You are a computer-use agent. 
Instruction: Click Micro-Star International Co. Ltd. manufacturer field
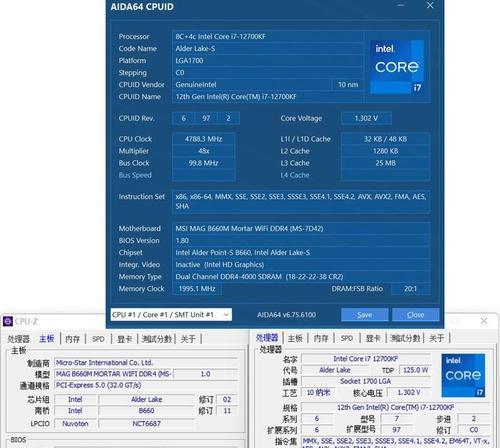tap(146, 363)
